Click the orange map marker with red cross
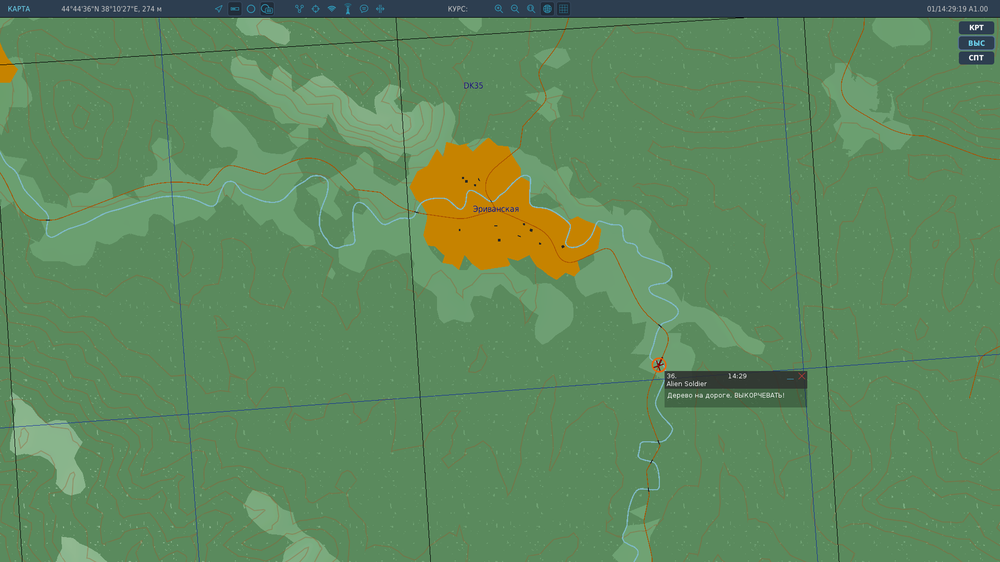1000x562 pixels. 659,365
